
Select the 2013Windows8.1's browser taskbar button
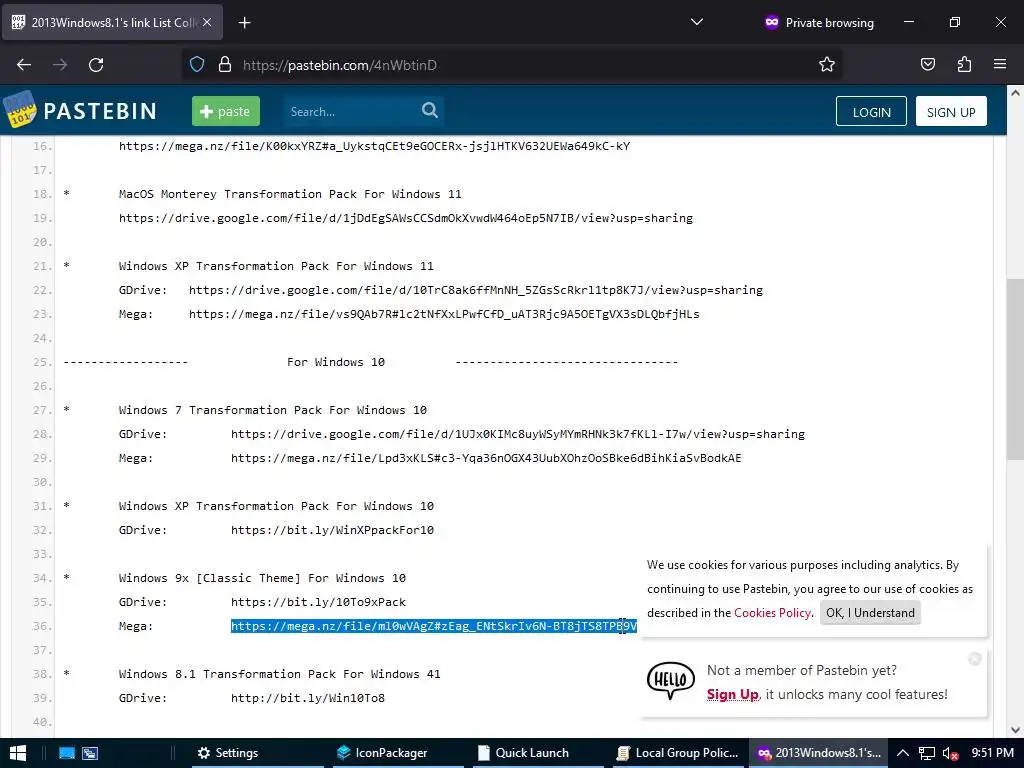pyautogui.click(x=818, y=753)
